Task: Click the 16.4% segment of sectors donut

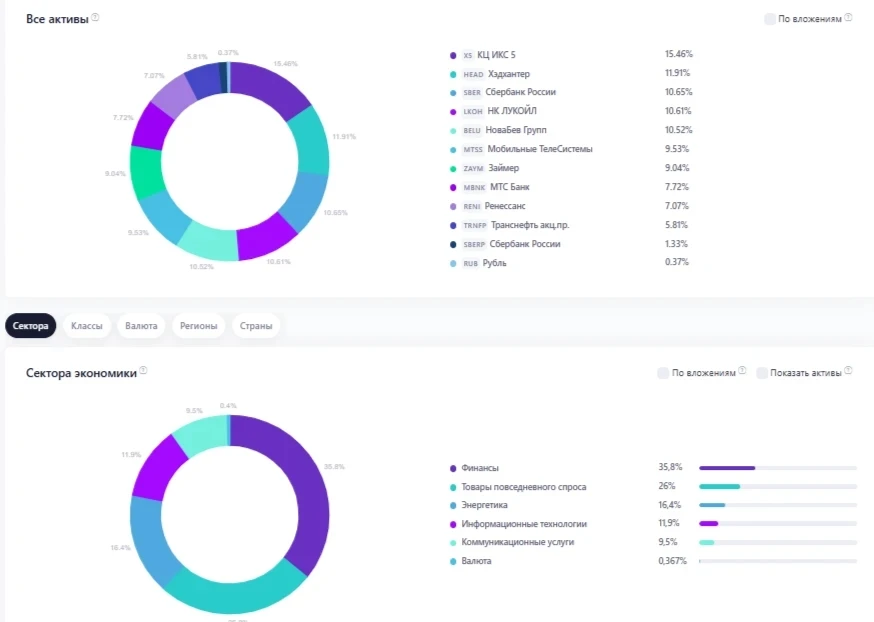Action: click(x=153, y=540)
